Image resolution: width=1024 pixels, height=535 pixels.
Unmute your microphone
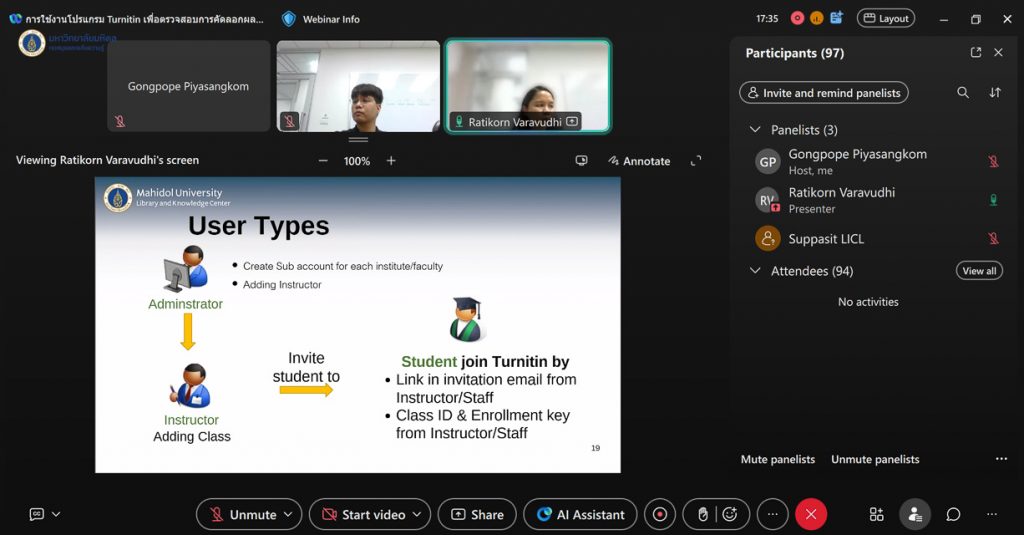(243, 514)
